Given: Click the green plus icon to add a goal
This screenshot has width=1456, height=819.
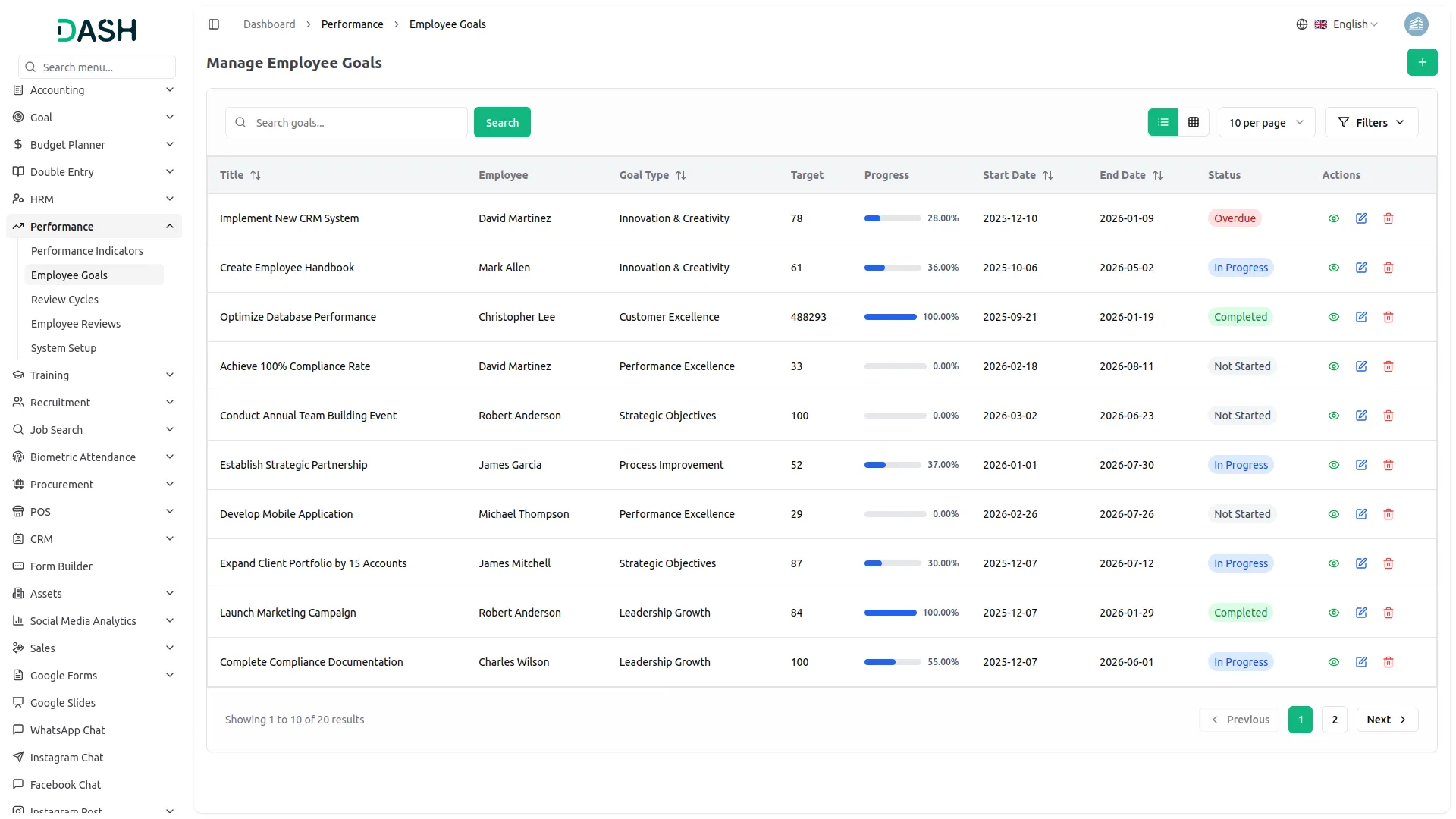Looking at the screenshot, I should click(1423, 62).
